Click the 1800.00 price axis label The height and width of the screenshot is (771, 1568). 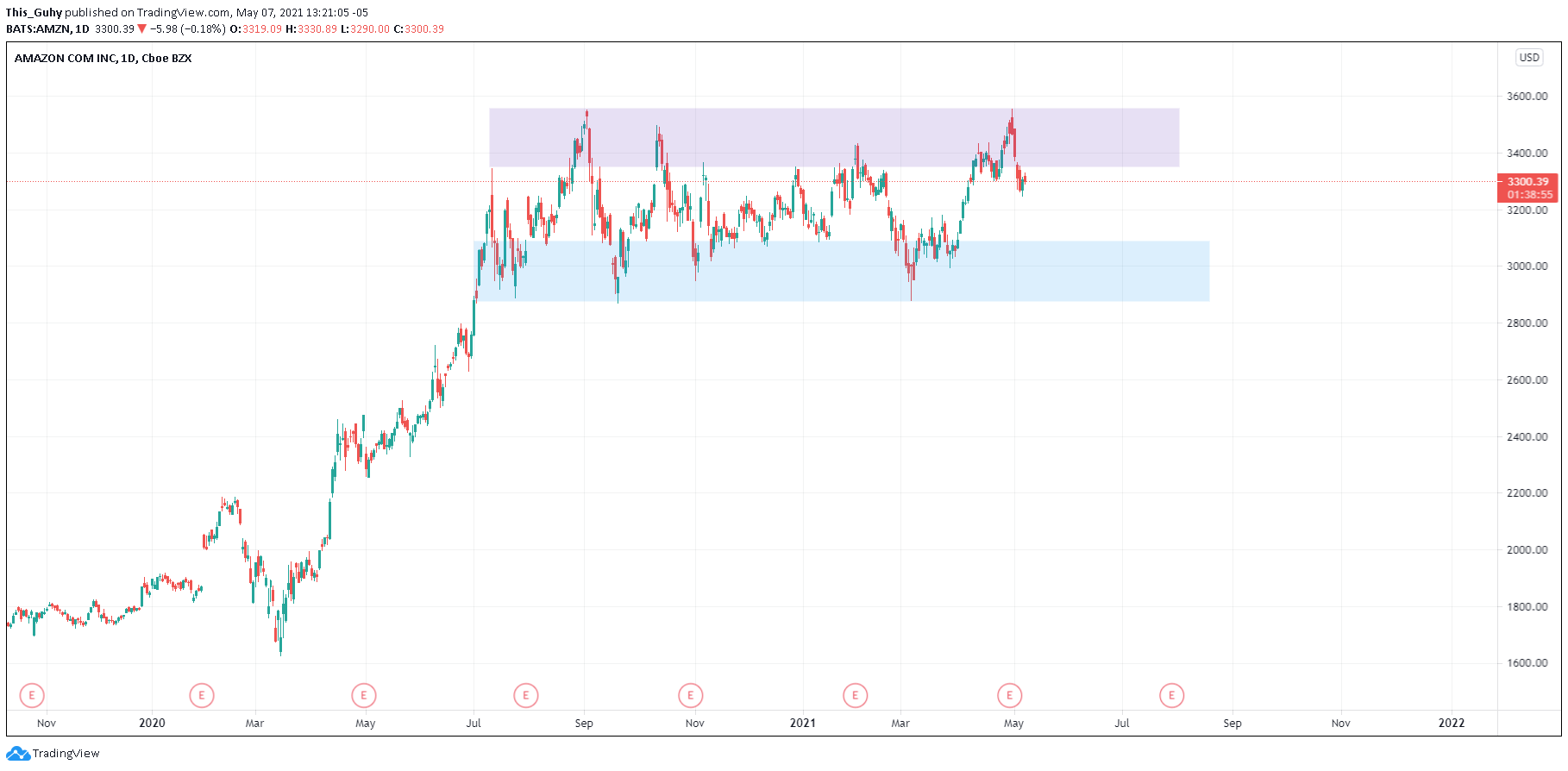click(1527, 607)
